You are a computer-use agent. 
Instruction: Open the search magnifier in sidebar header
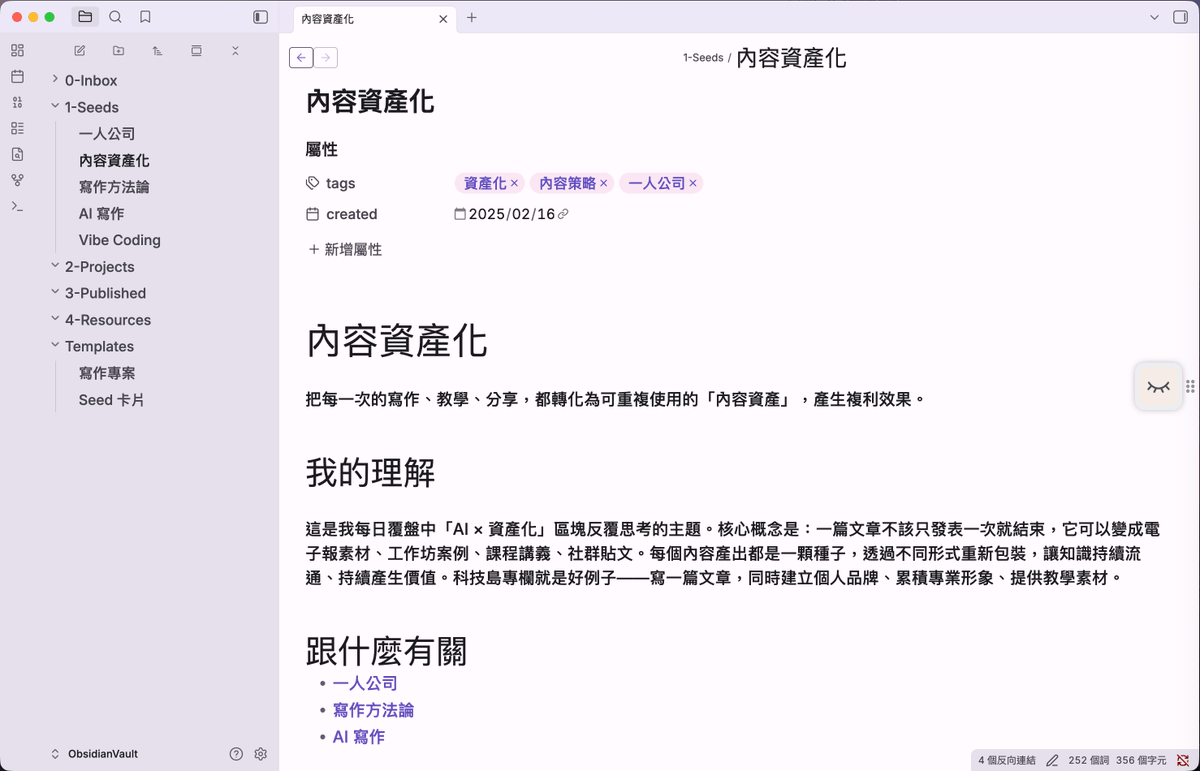click(x=115, y=17)
